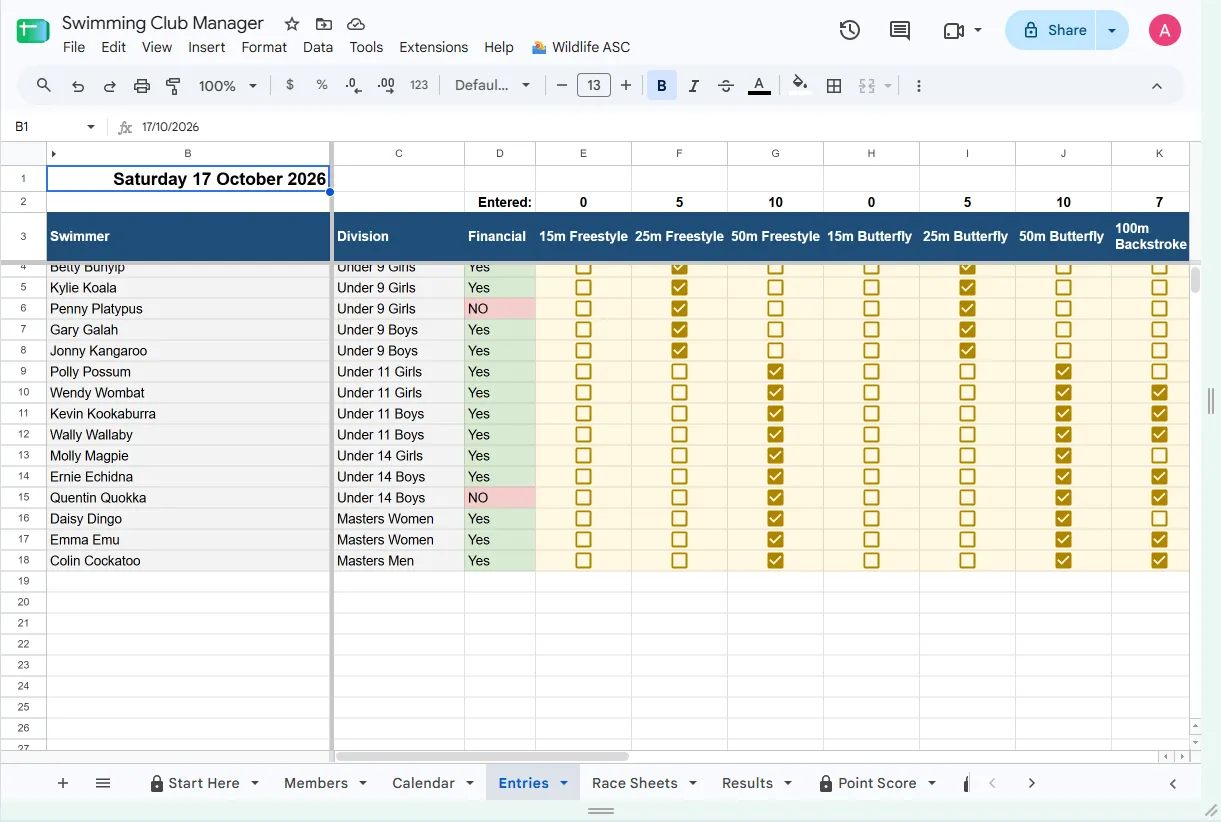Screen dimensions: 1221x822
Task: Open the Google Sheets home icon
Action: [33, 31]
